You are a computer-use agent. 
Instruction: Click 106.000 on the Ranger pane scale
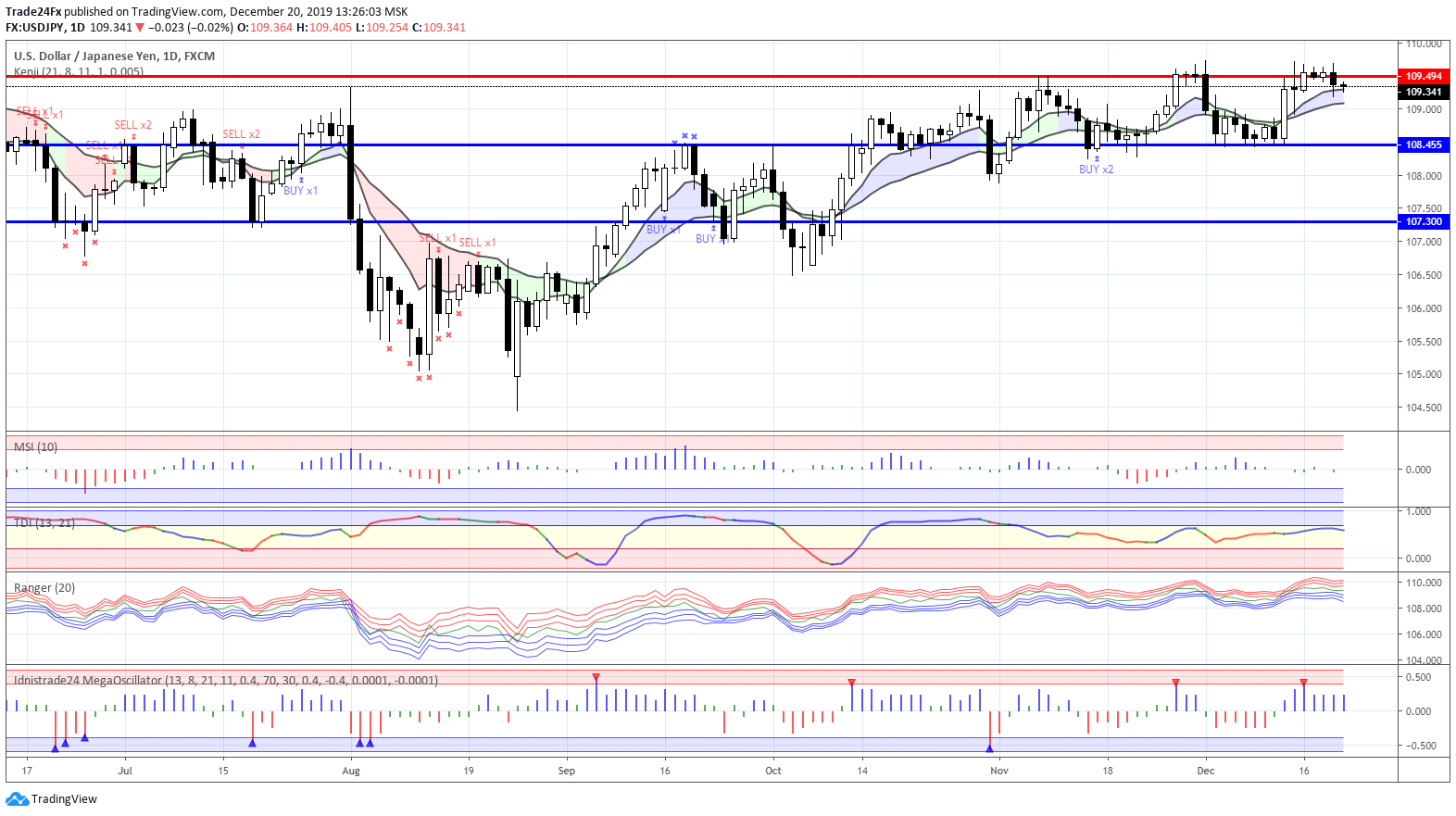click(x=1424, y=634)
